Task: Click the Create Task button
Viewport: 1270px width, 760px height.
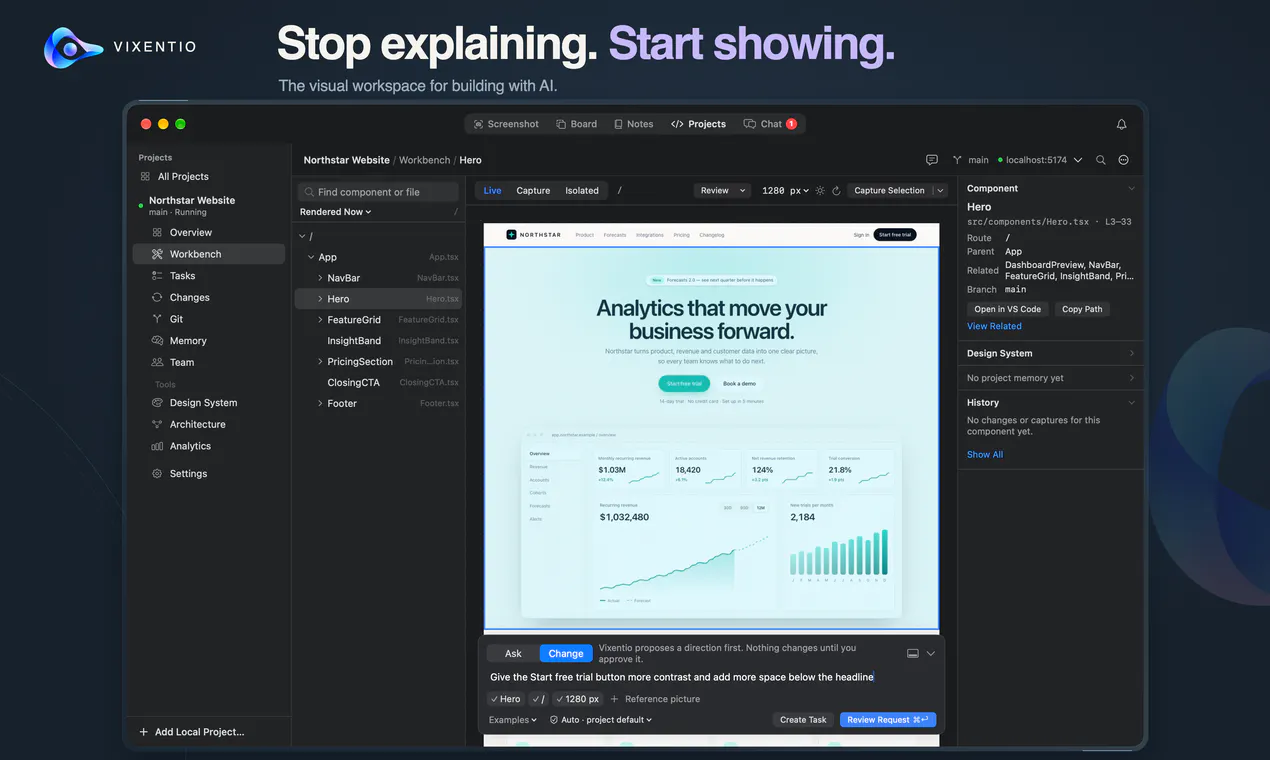Action: click(803, 720)
